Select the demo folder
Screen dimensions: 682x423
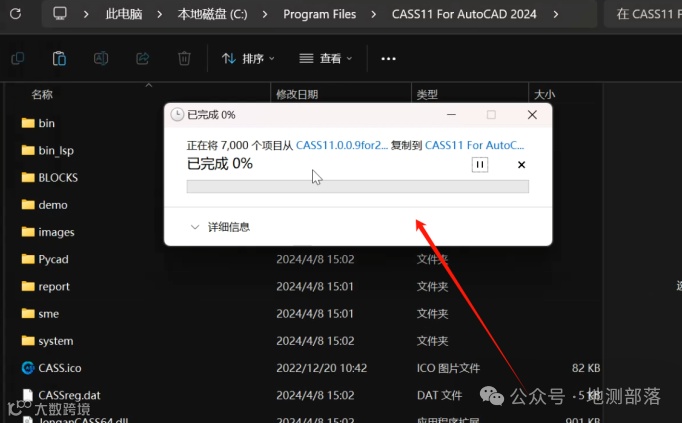(x=53, y=205)
